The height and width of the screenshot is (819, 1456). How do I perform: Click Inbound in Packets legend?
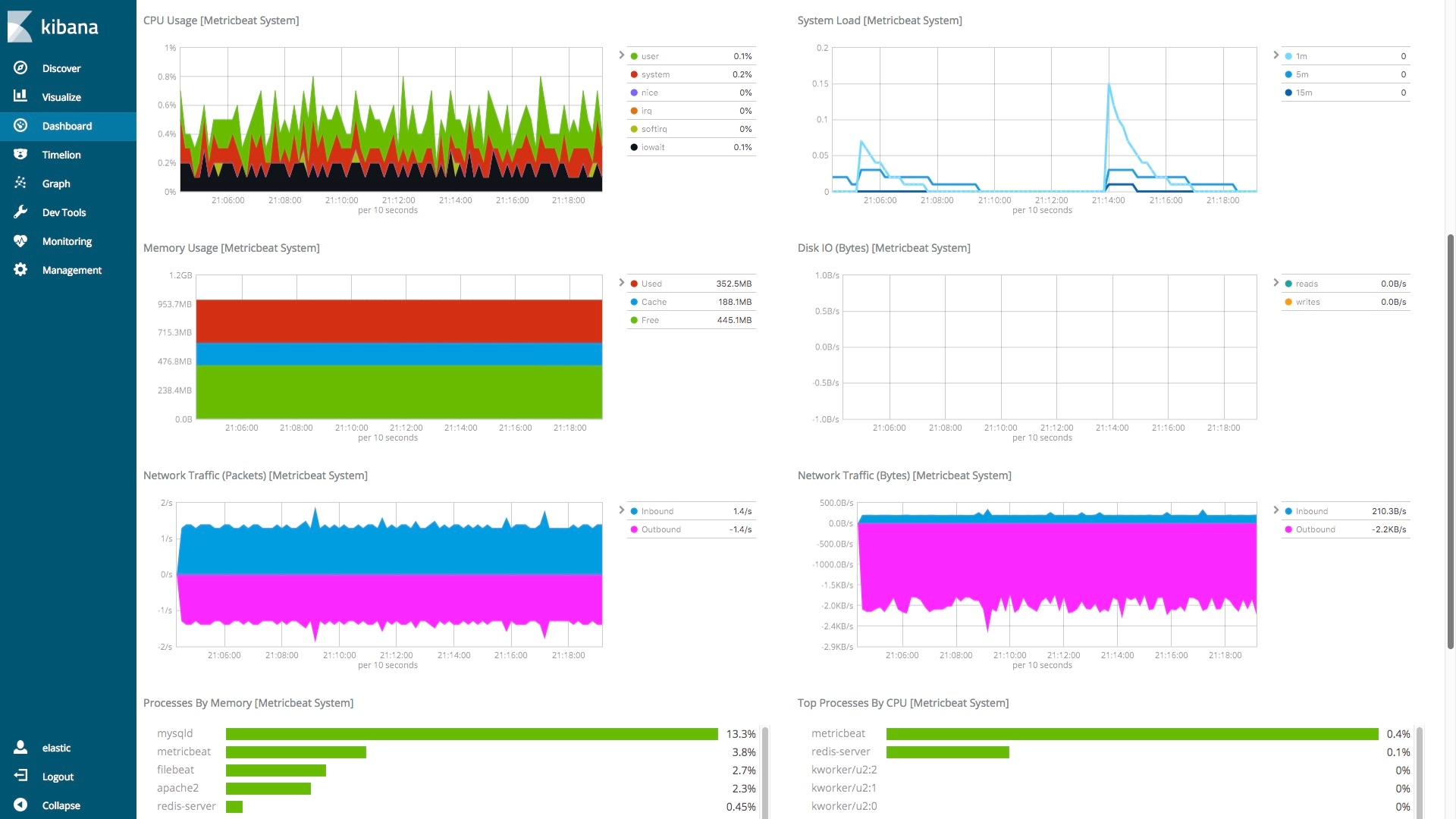click(692, 511)
